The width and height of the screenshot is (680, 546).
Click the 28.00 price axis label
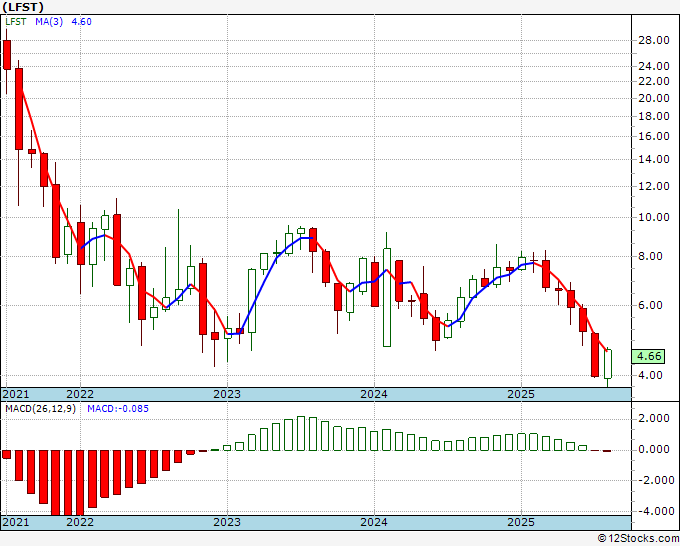pyautogui.click(x=654, y=41)
